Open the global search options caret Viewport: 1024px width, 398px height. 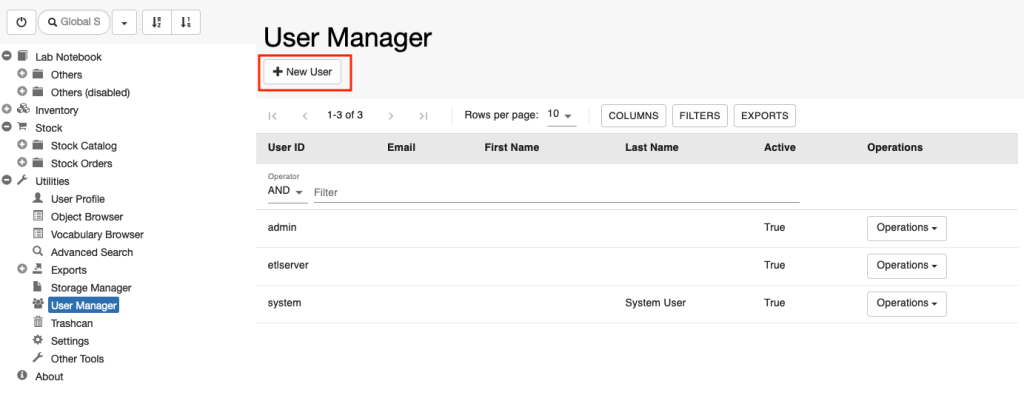point(124,22)
